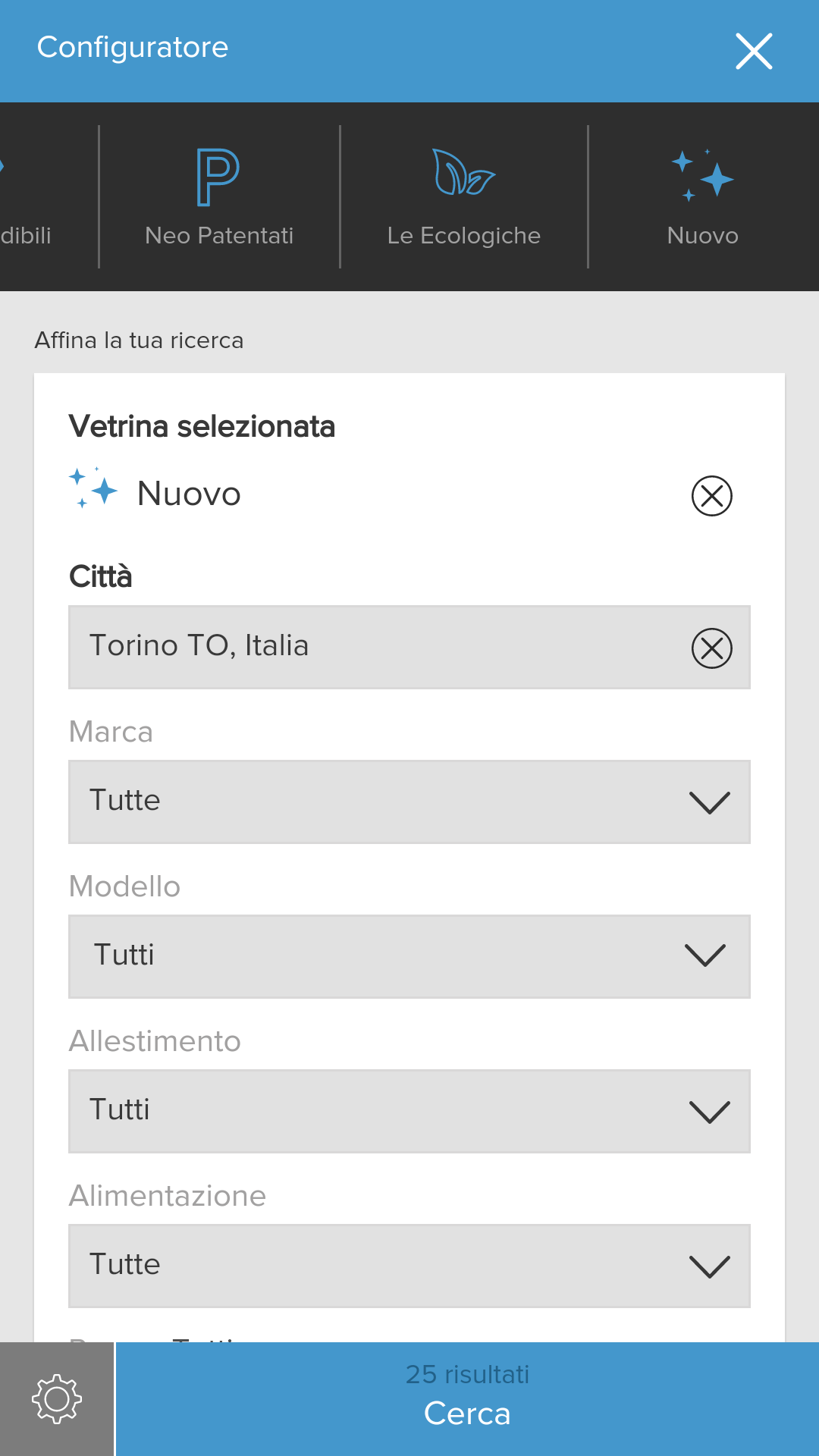The image size is (819, 1456).
Task: Click the Configuratore title
Action: [x=133, y=48]
